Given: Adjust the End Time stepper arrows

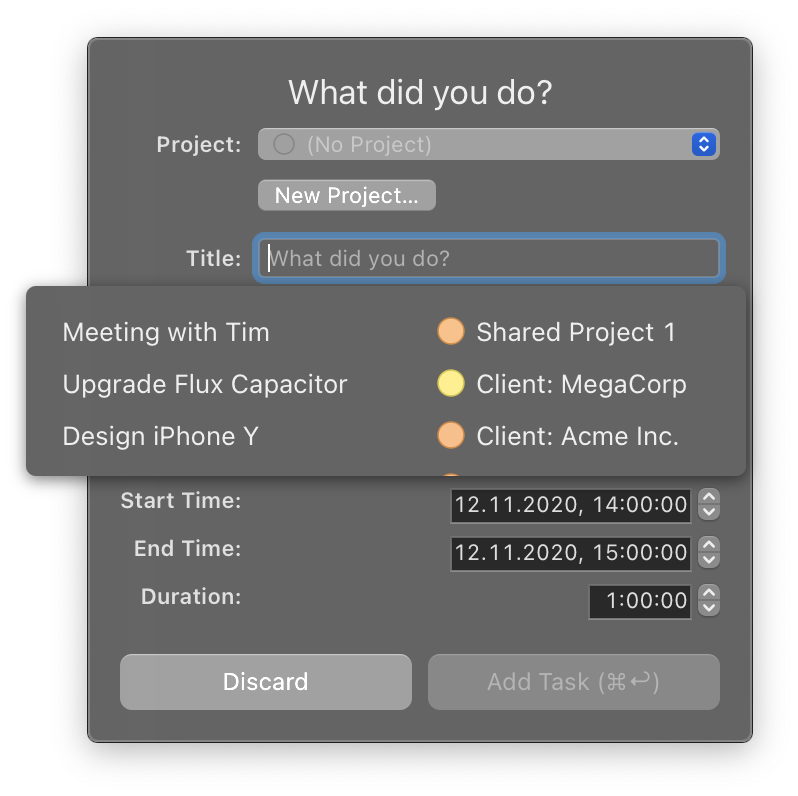Looking at the screenshot, I should coord(709,553).
